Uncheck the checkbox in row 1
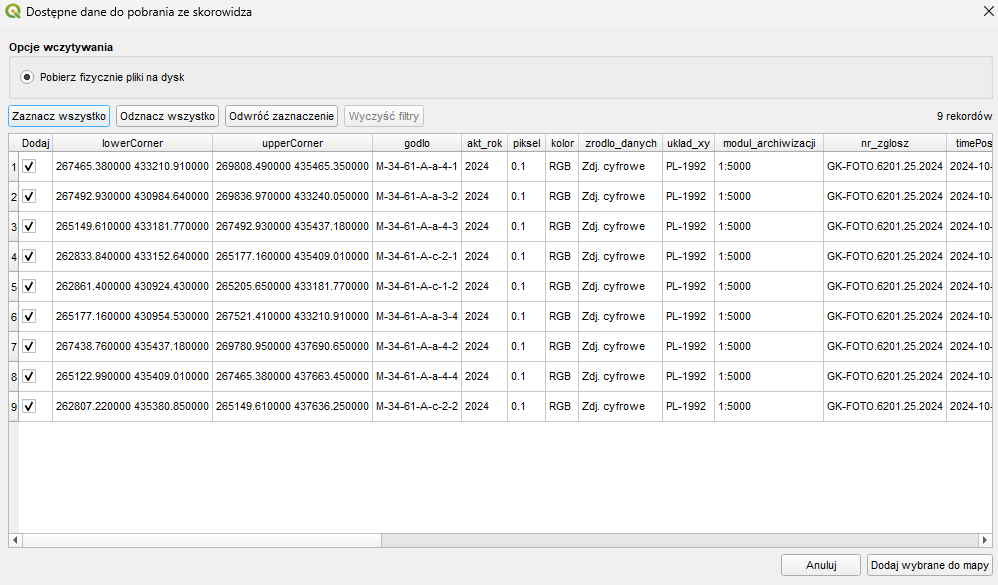The width and height of the screenshot is (998, 585). point(29,167)
